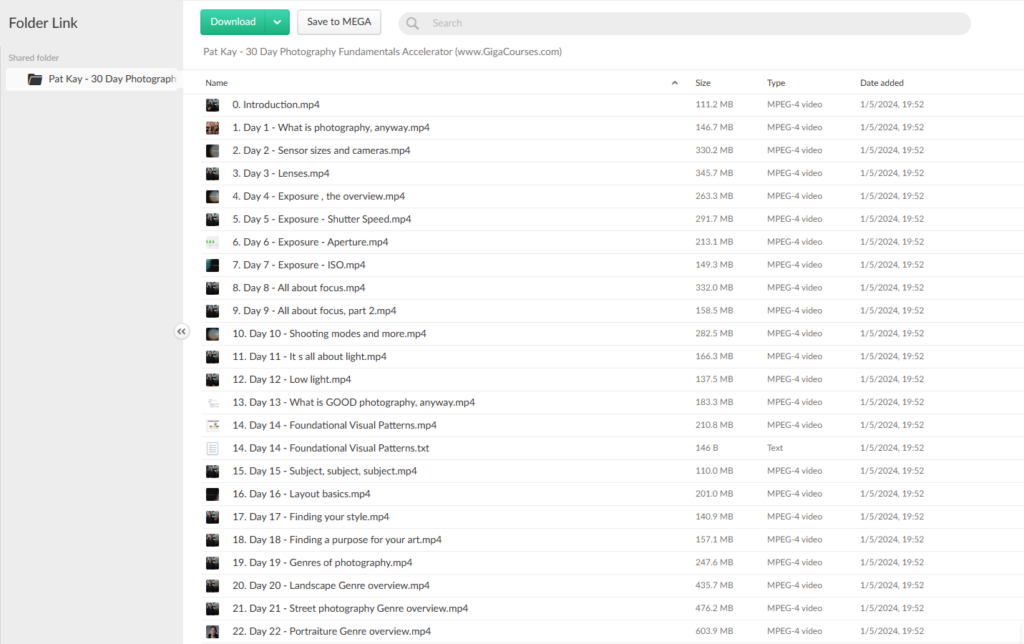Viewport: 1024px width, 644px height.
Task: Click the Day 13 GOOD photography video icon
Action: (212, 402)
